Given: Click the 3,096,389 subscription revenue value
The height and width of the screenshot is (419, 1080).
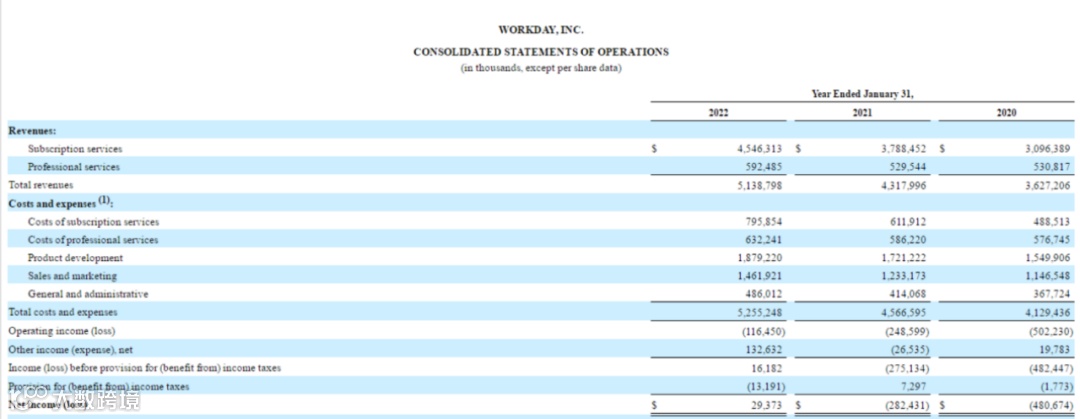Looking at the screenshot, I should click(x=1048, y=149).
